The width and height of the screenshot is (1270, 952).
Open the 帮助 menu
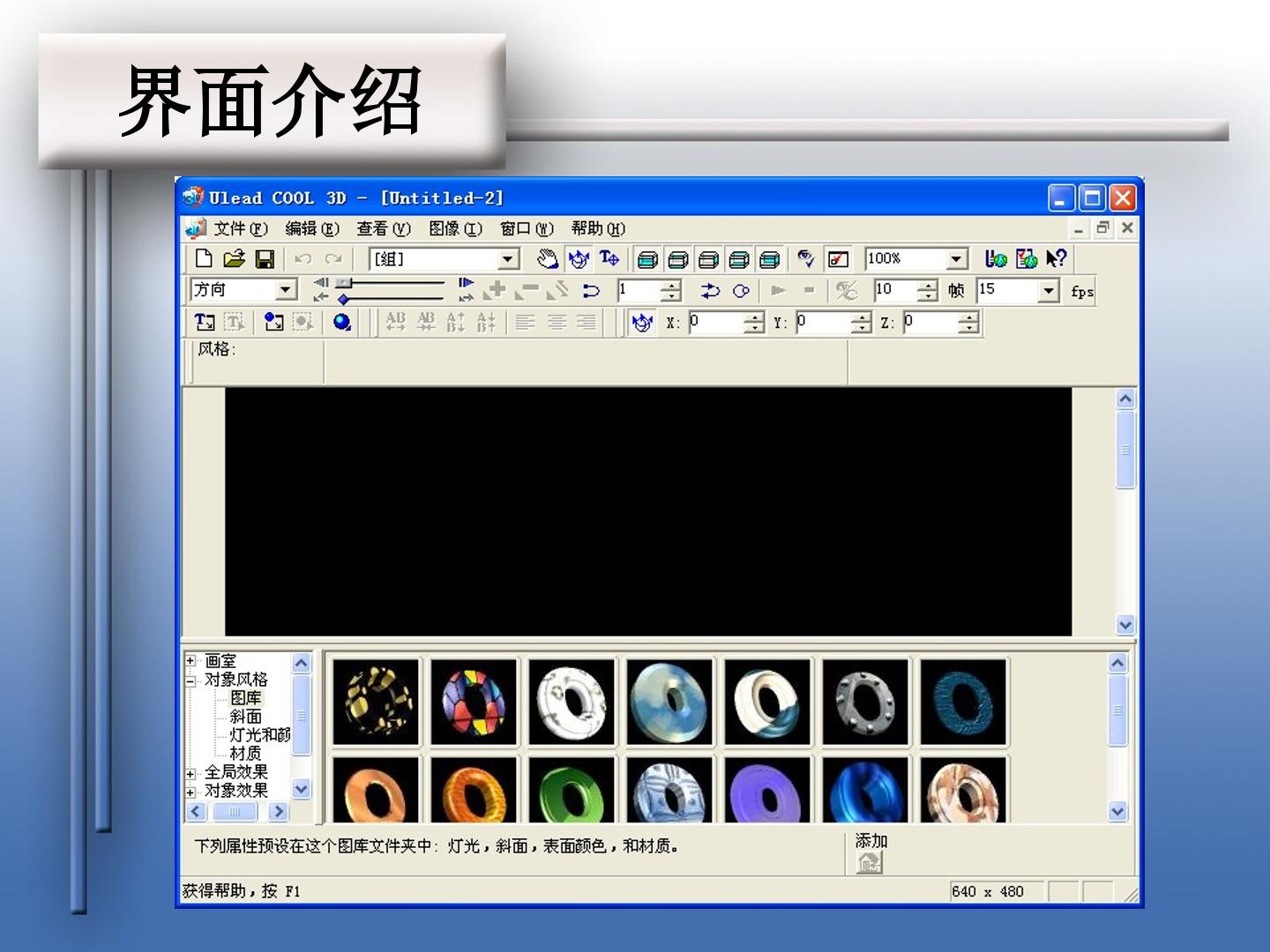[598, 229]
